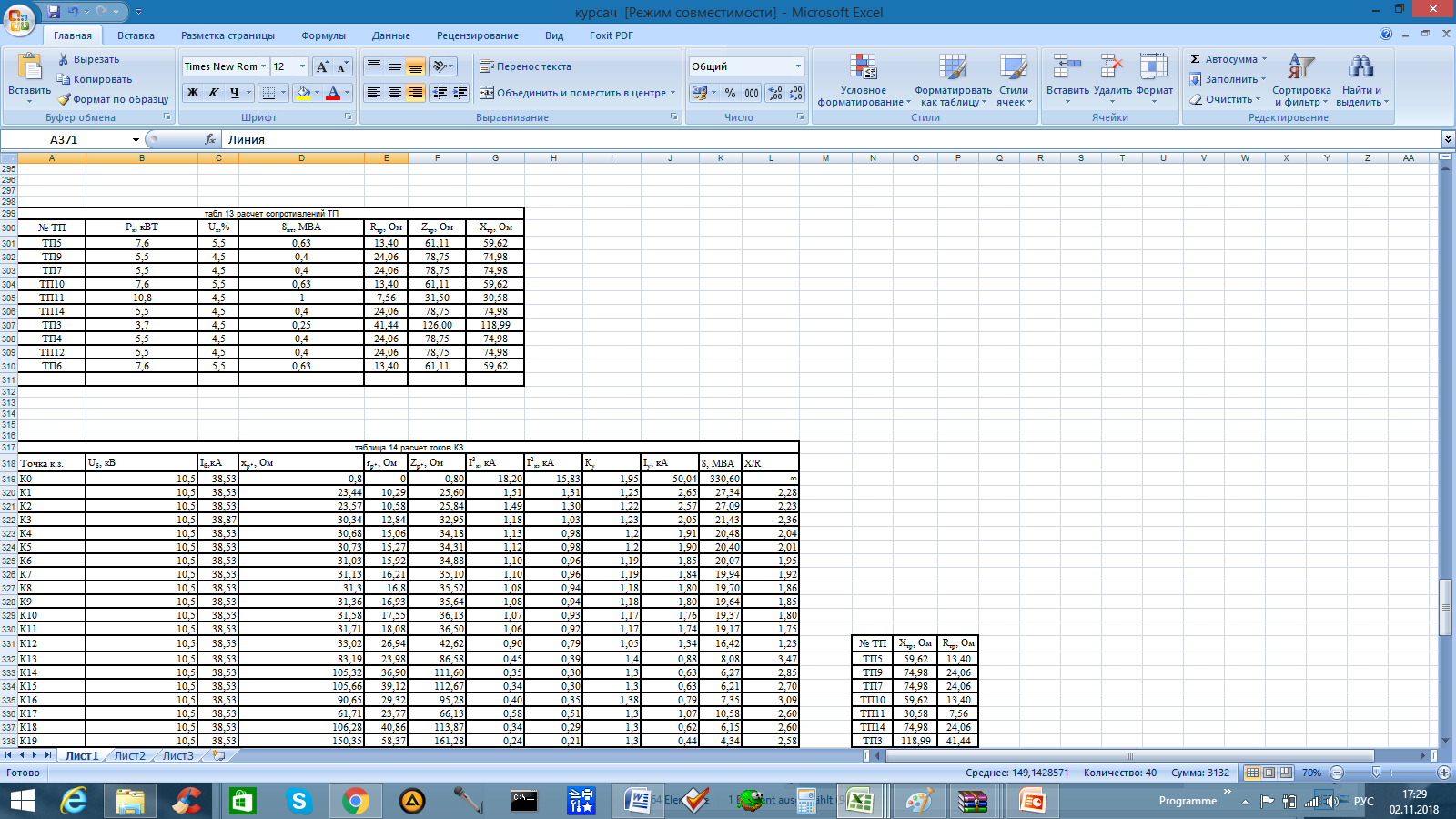Click the Cut (Вырезать) command
Viewport: 1456px width, 819px height.
click(x=89, y=59)
